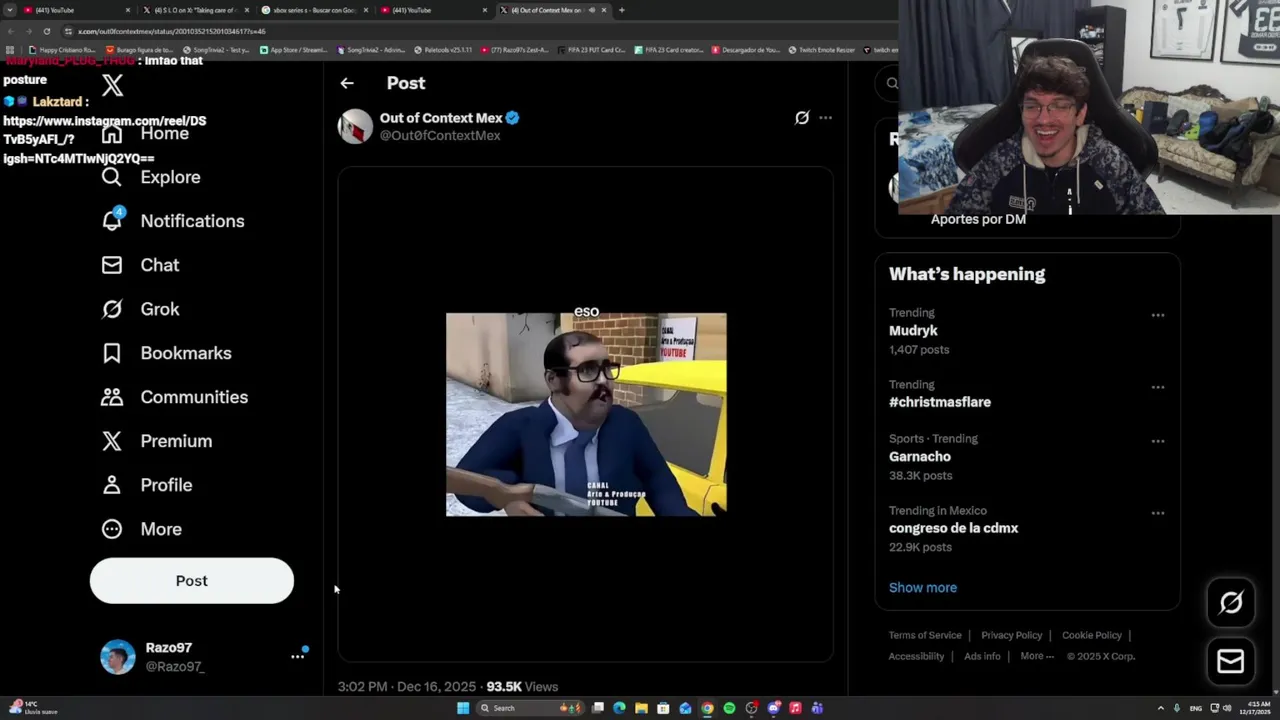This screenshot has width=1280, height=720.
Task: Open a new browser tab
Action: (622, 10)
